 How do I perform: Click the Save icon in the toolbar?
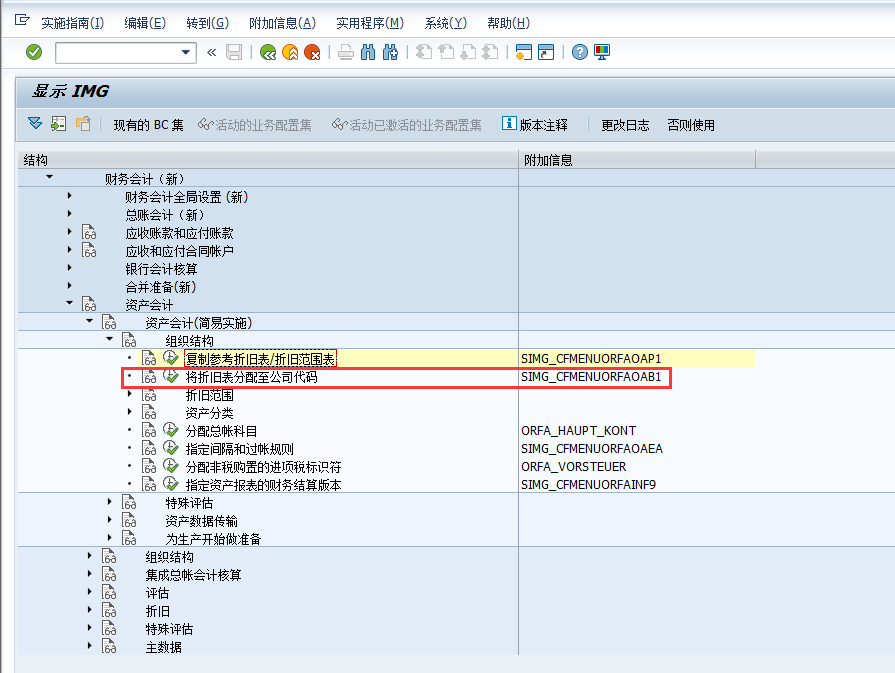tap(234, 52)
